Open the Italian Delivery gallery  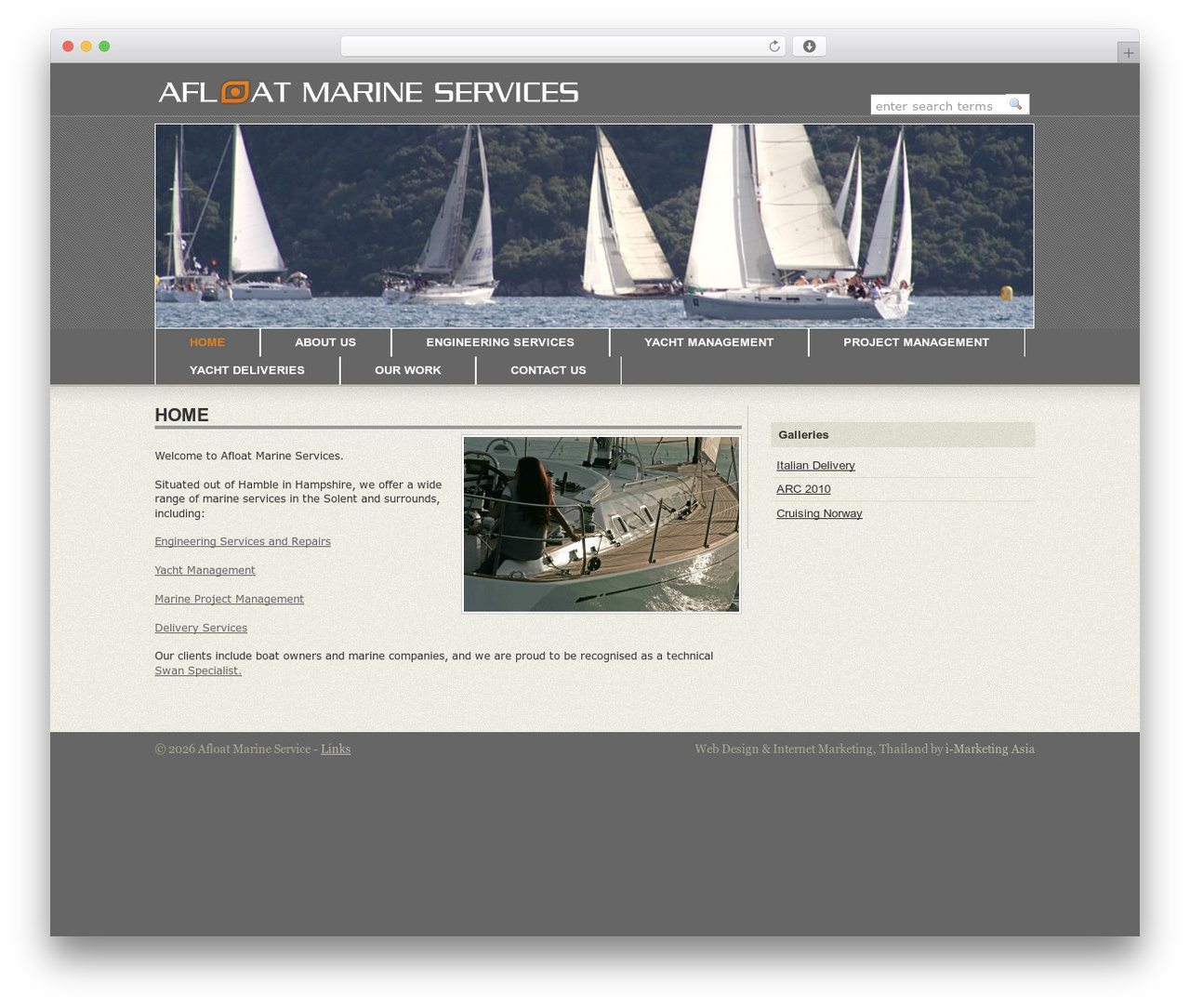(x=815, y=466)
